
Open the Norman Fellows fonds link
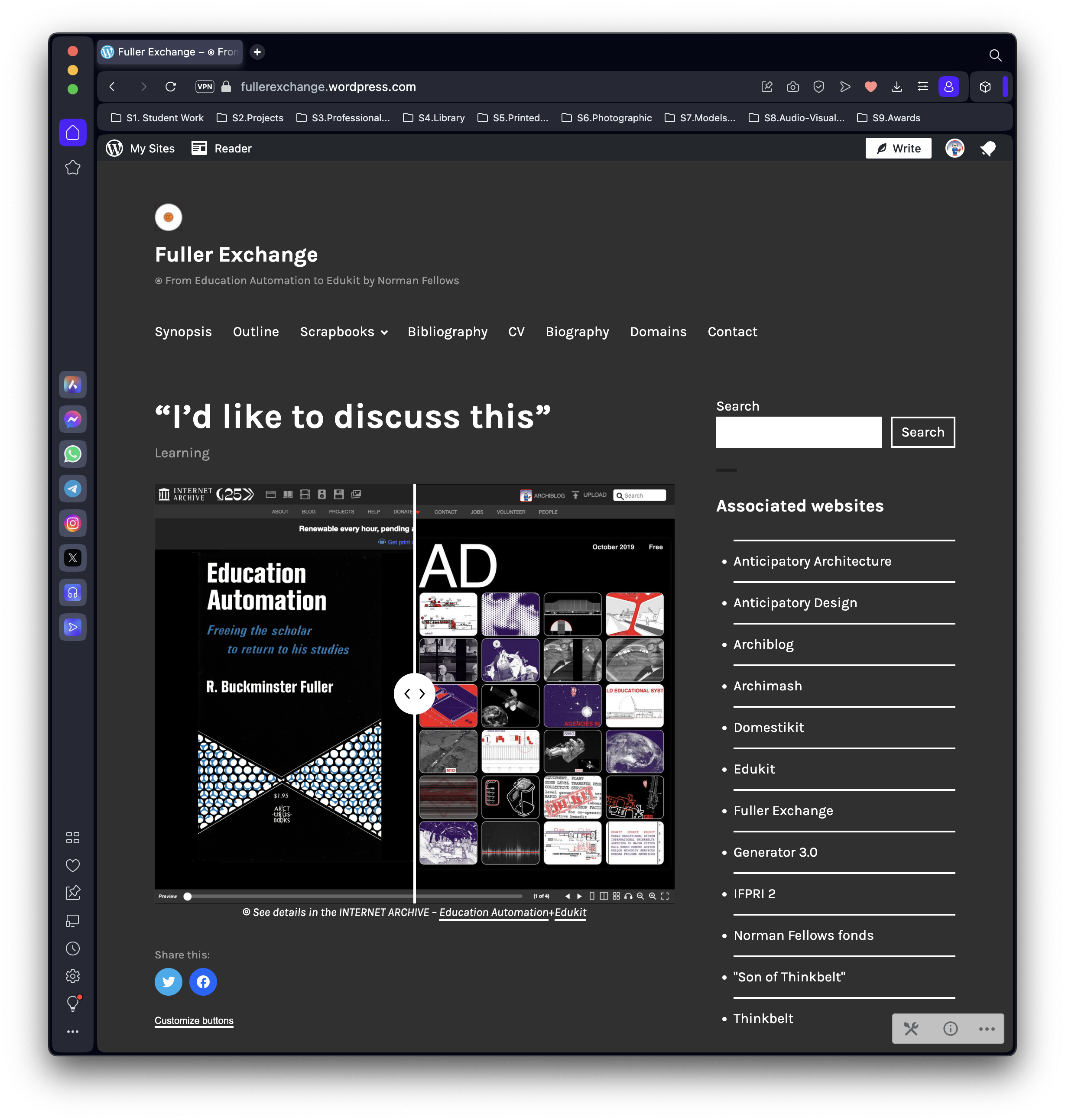(803, 935)
